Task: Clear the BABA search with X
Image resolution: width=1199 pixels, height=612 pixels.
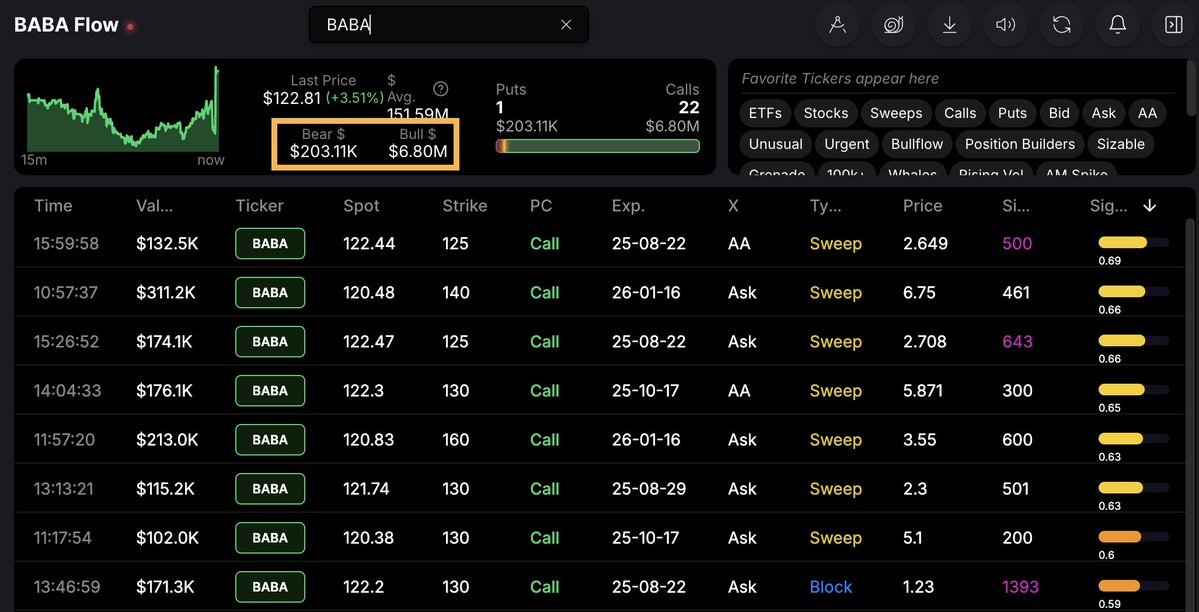Action: (x=566, y=24)
